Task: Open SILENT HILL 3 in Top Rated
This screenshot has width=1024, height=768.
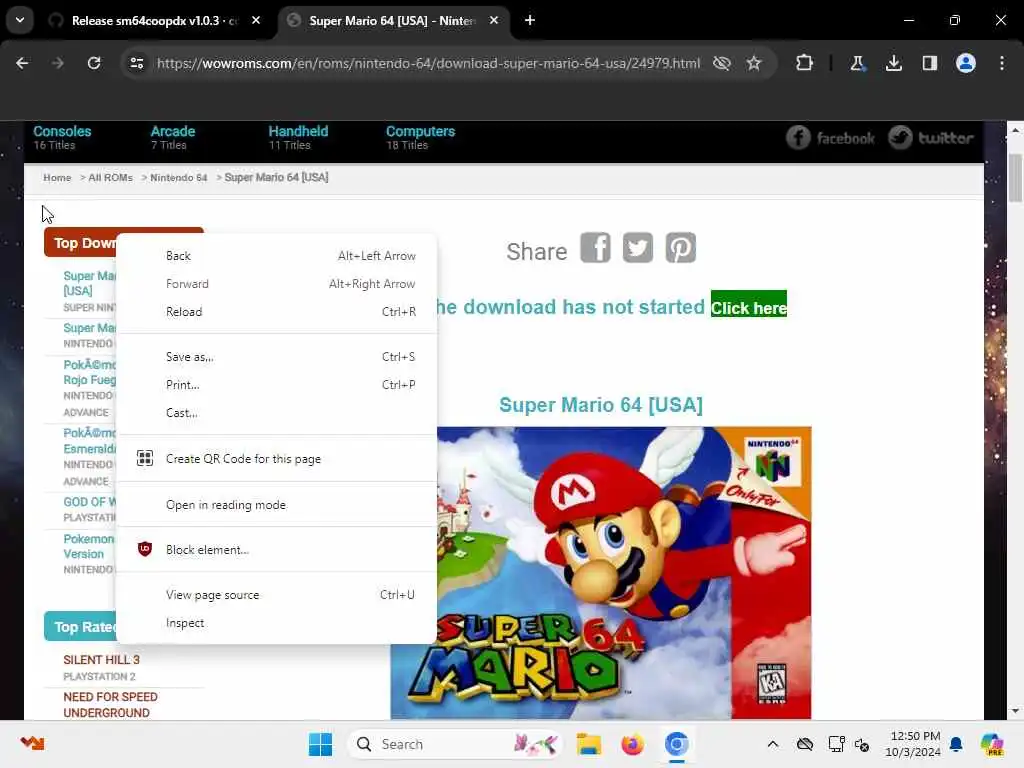Action: pyautogui.click(x=101, y=660)
